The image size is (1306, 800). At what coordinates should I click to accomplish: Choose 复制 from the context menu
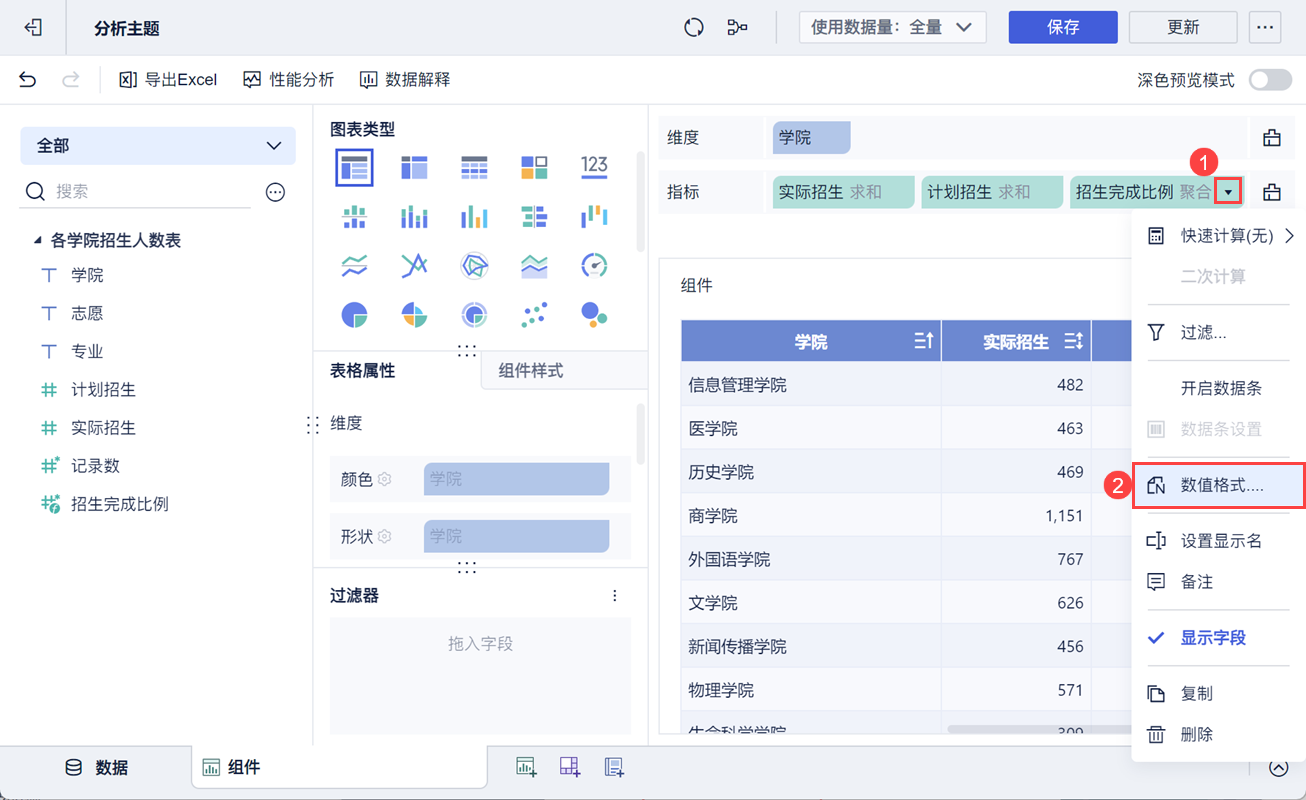click(1219, 694)
